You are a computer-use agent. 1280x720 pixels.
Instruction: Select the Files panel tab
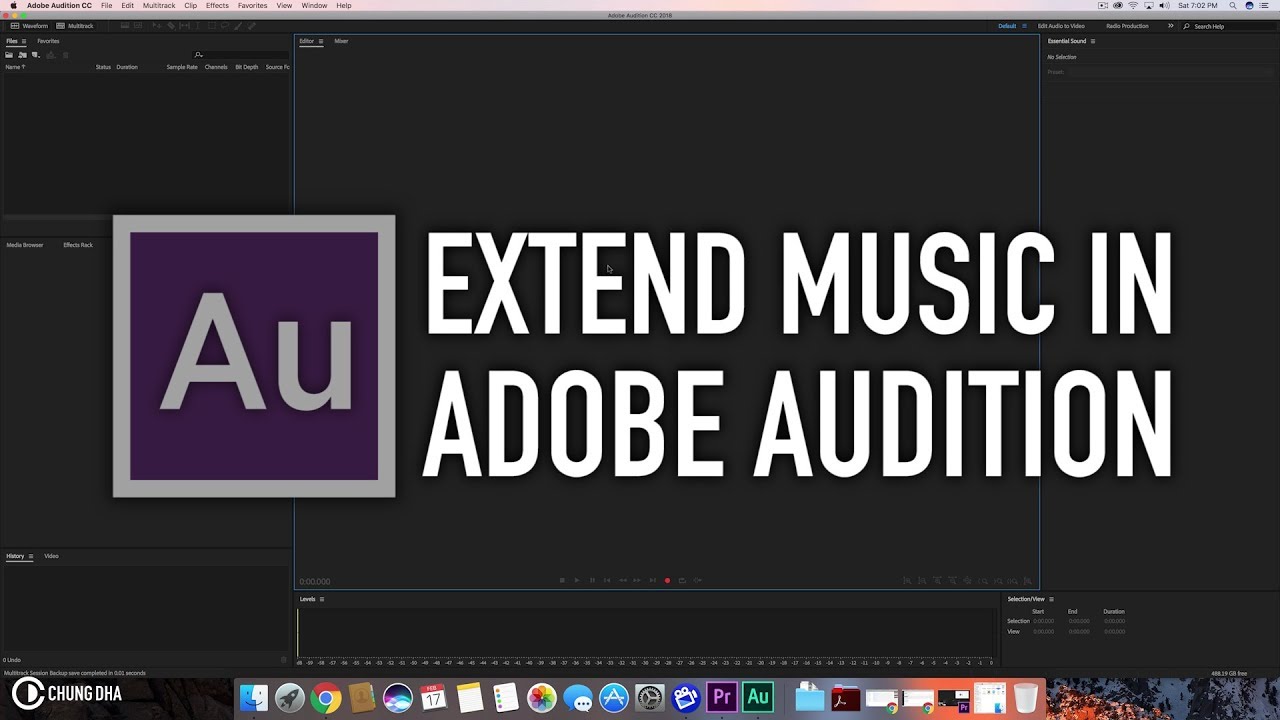click(12, 41)
